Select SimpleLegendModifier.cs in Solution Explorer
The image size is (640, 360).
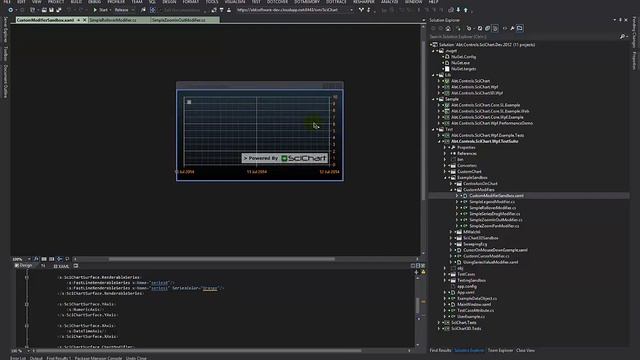coord(492,202)
